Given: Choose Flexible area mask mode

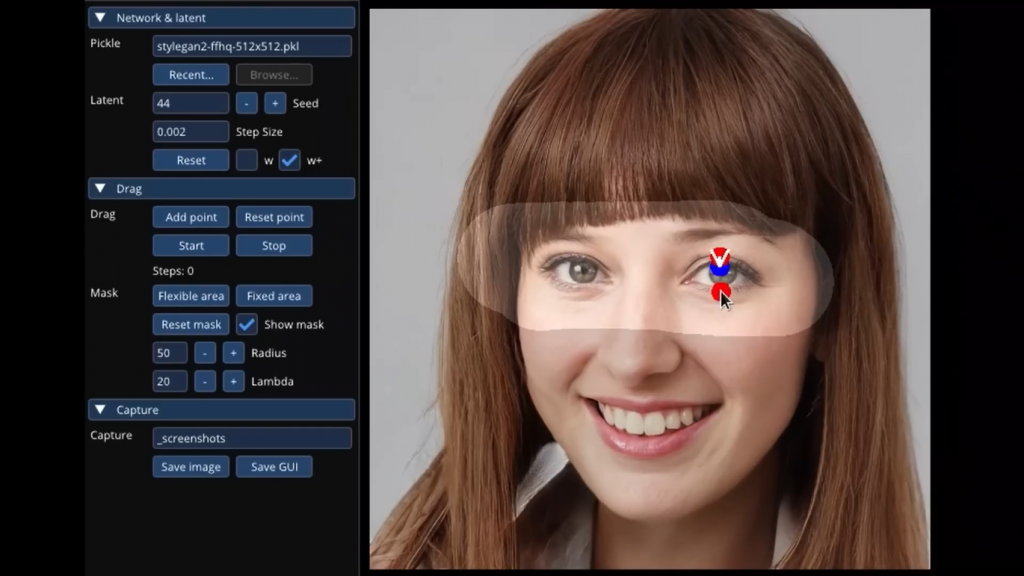Looking at the screenshot, I should [191, 296].
